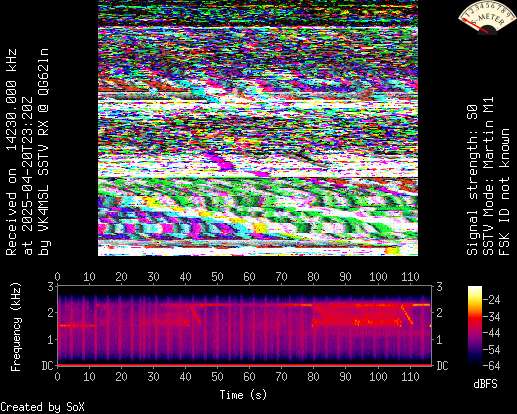This screenshot has width=517, height=414.
Task: Click the 80 second mark on top axis
Action: pos(313,277)
